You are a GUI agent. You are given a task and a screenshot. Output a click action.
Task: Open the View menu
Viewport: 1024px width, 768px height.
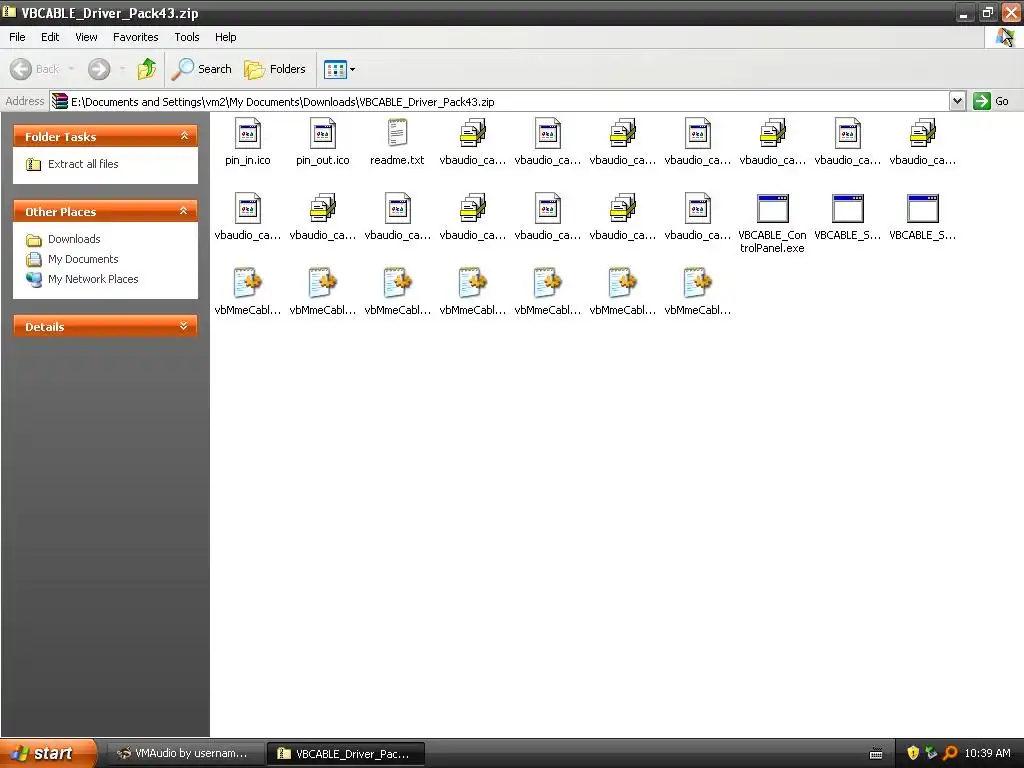point(86,37)
